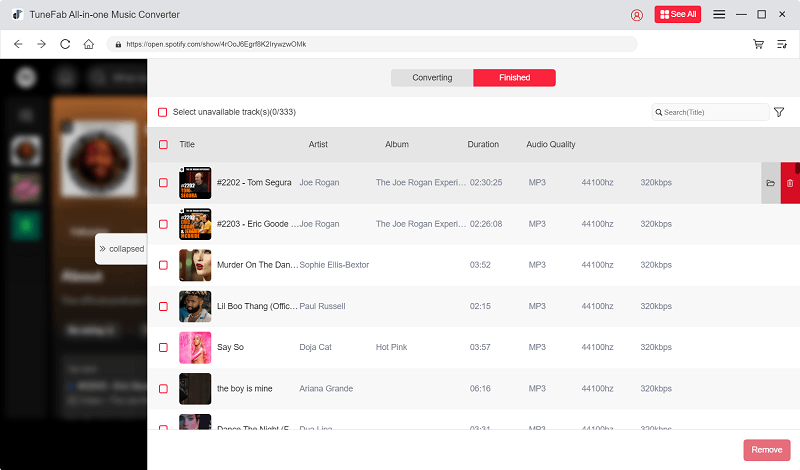Tick the checkbox for Say So
This screenshot has width=800, height=470.
pyautogui.click(x=163, y=347)
